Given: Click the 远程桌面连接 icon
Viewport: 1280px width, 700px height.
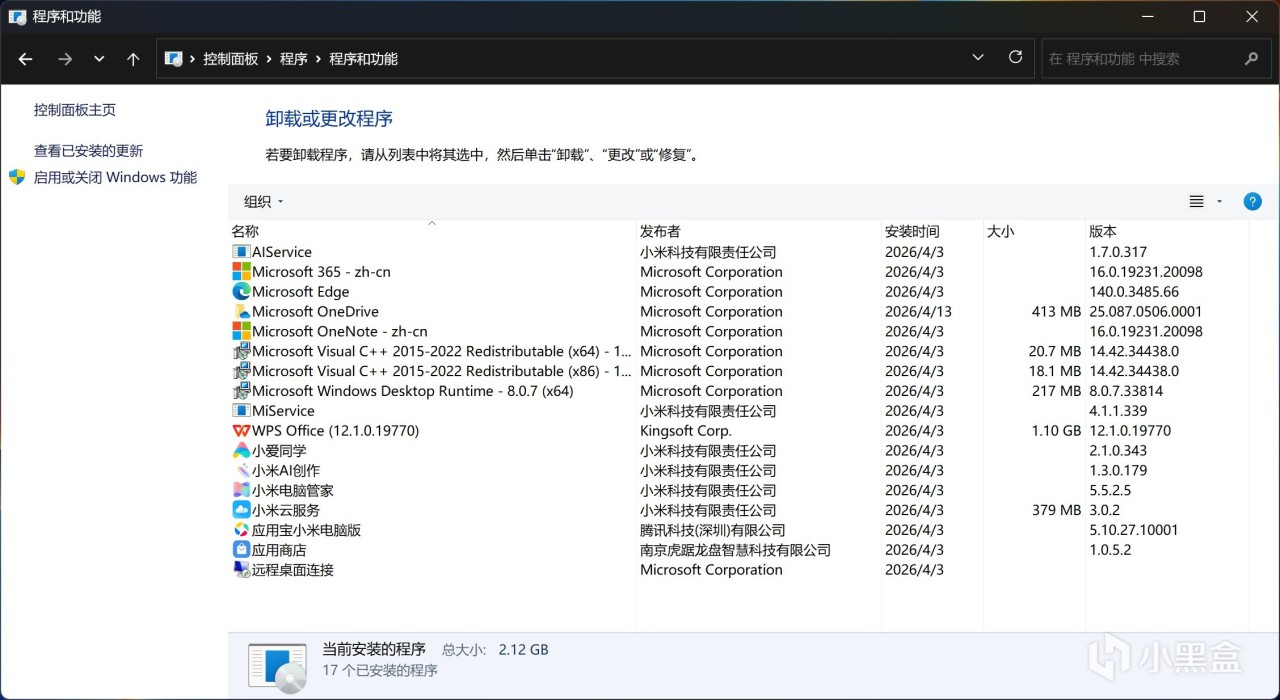Looking at the screenshot, I should click(241, 570).
